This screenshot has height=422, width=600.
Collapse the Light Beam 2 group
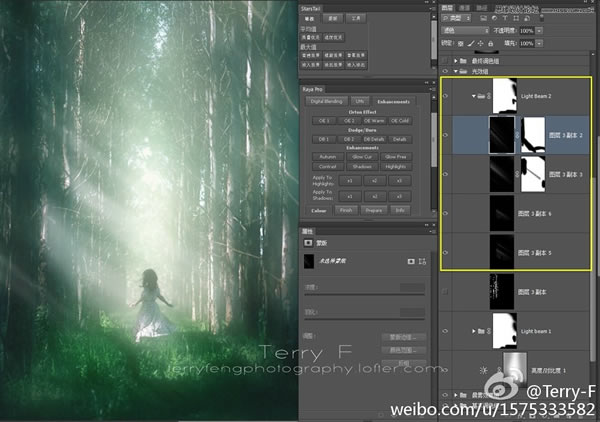(474, 96)
